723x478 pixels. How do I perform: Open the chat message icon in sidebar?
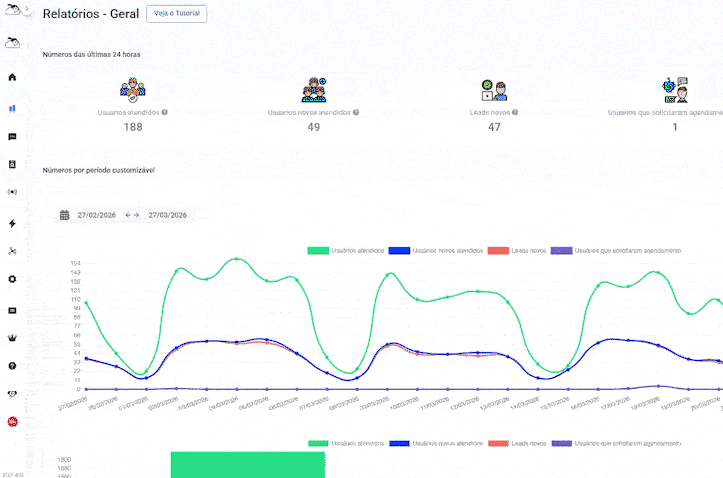tap(12, 136)
